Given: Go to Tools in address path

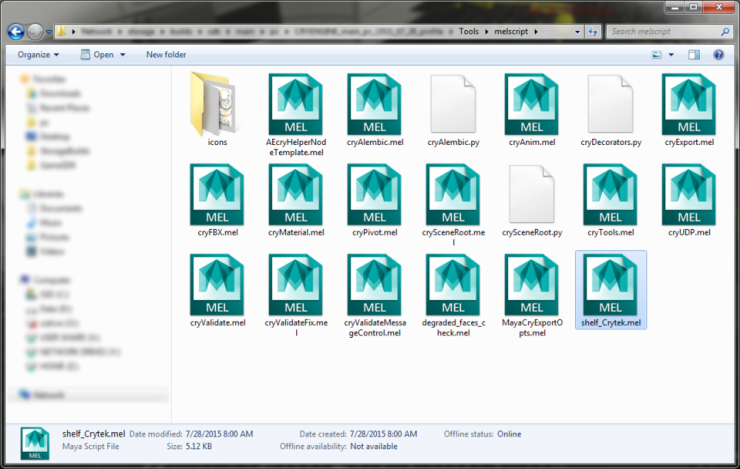Looking at the screenshot, I should [469, 32].
